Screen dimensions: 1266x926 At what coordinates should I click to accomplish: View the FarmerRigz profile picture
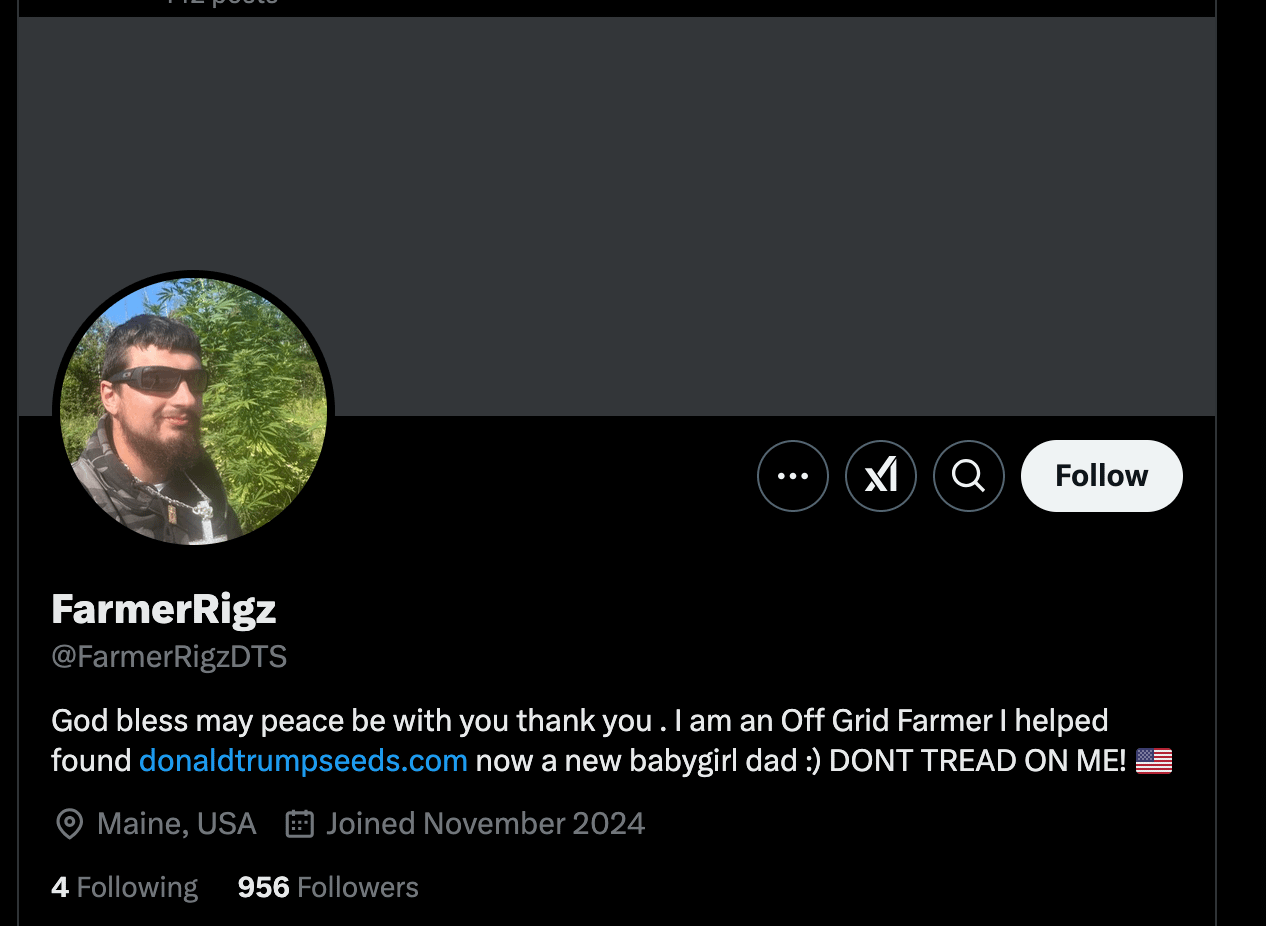[x=193, y=411]
